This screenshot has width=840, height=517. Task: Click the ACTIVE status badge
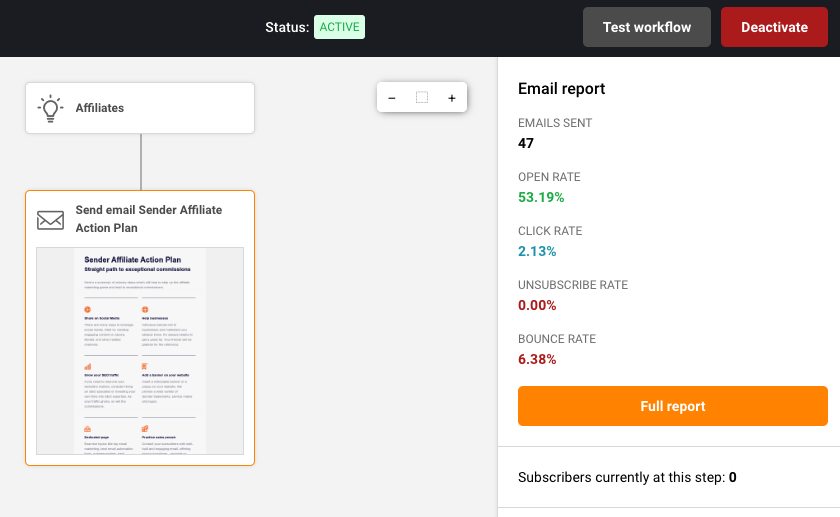pyautogui.click(x=341, y=27)
